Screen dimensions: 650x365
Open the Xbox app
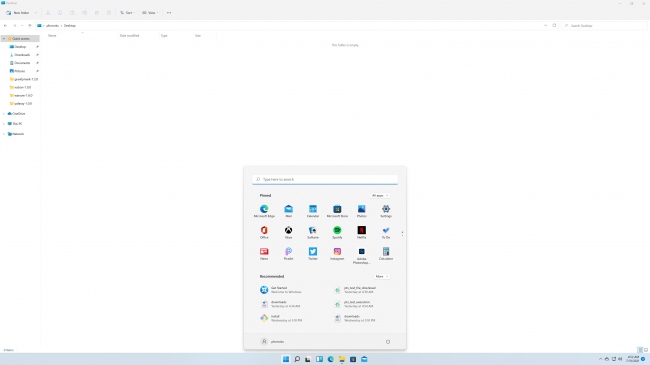coord(289,232)
